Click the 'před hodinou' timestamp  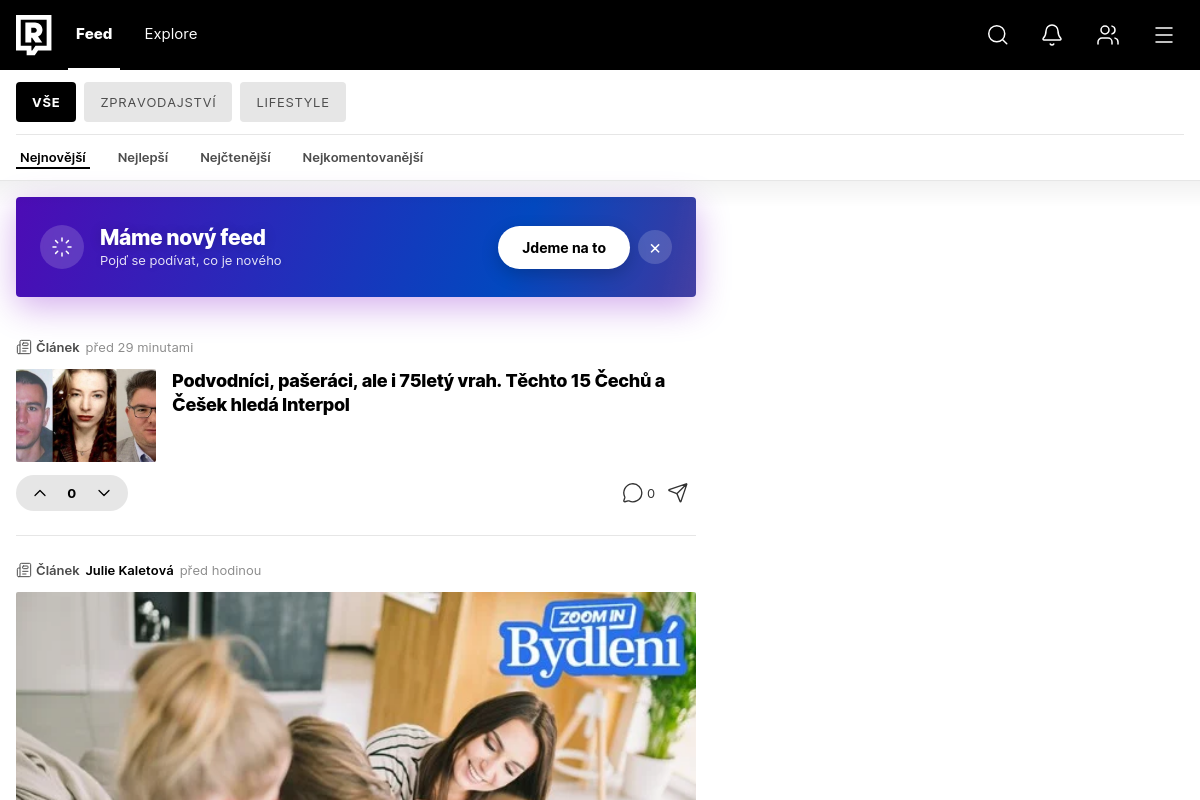tap(220, 570)
